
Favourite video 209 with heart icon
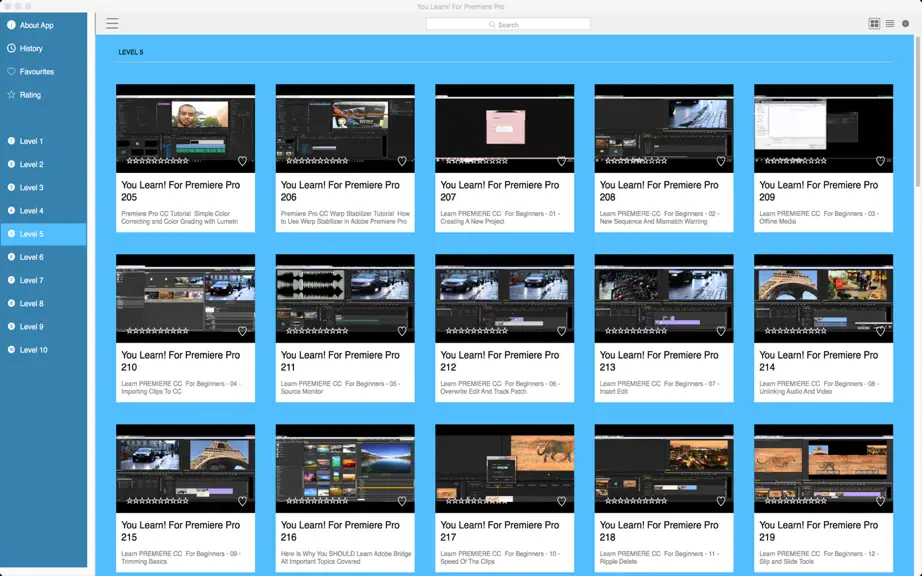tap(880, 161)
